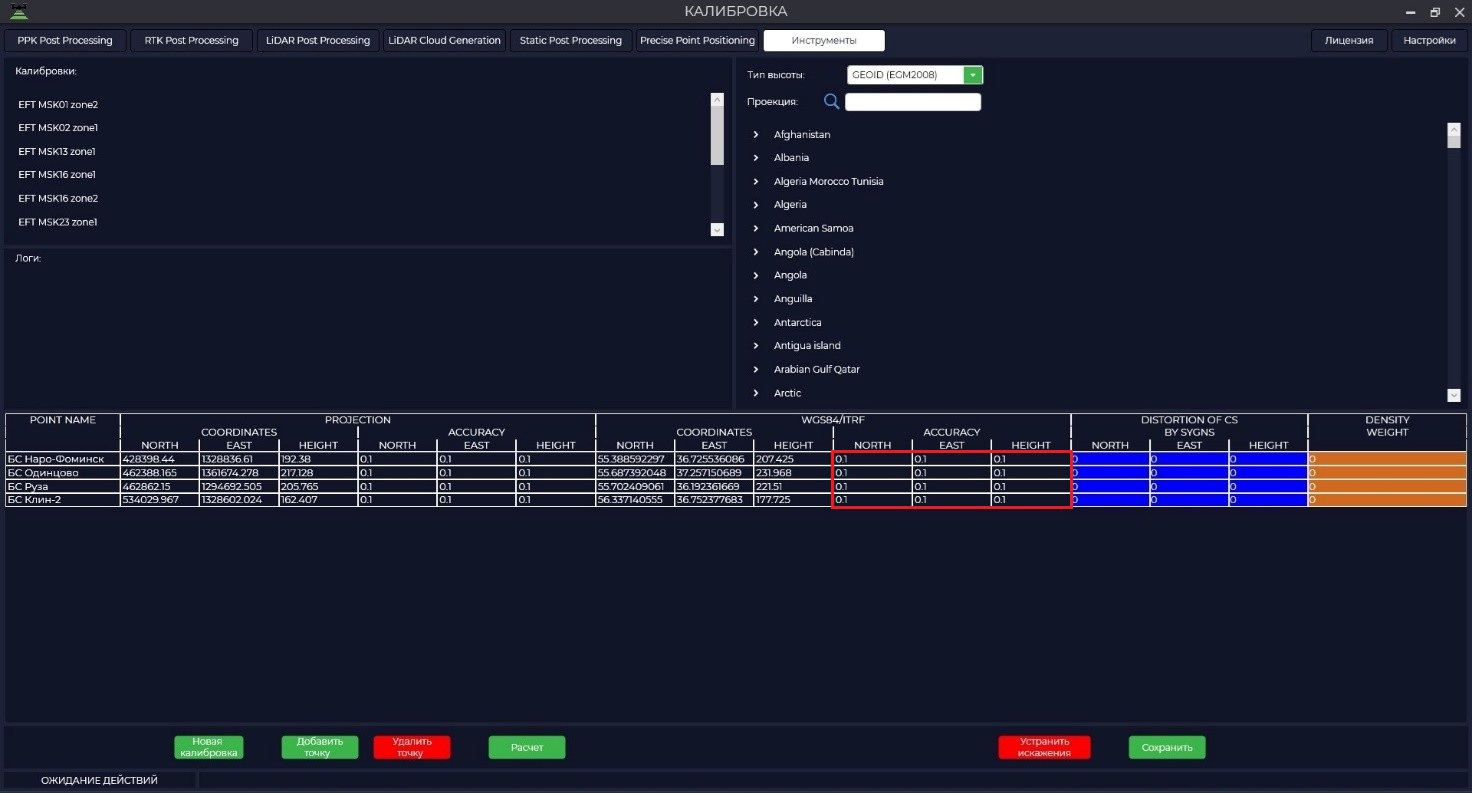1472x793 pixels.
Task: Open Настройки settings button
Action: [x=1429, y=40]
